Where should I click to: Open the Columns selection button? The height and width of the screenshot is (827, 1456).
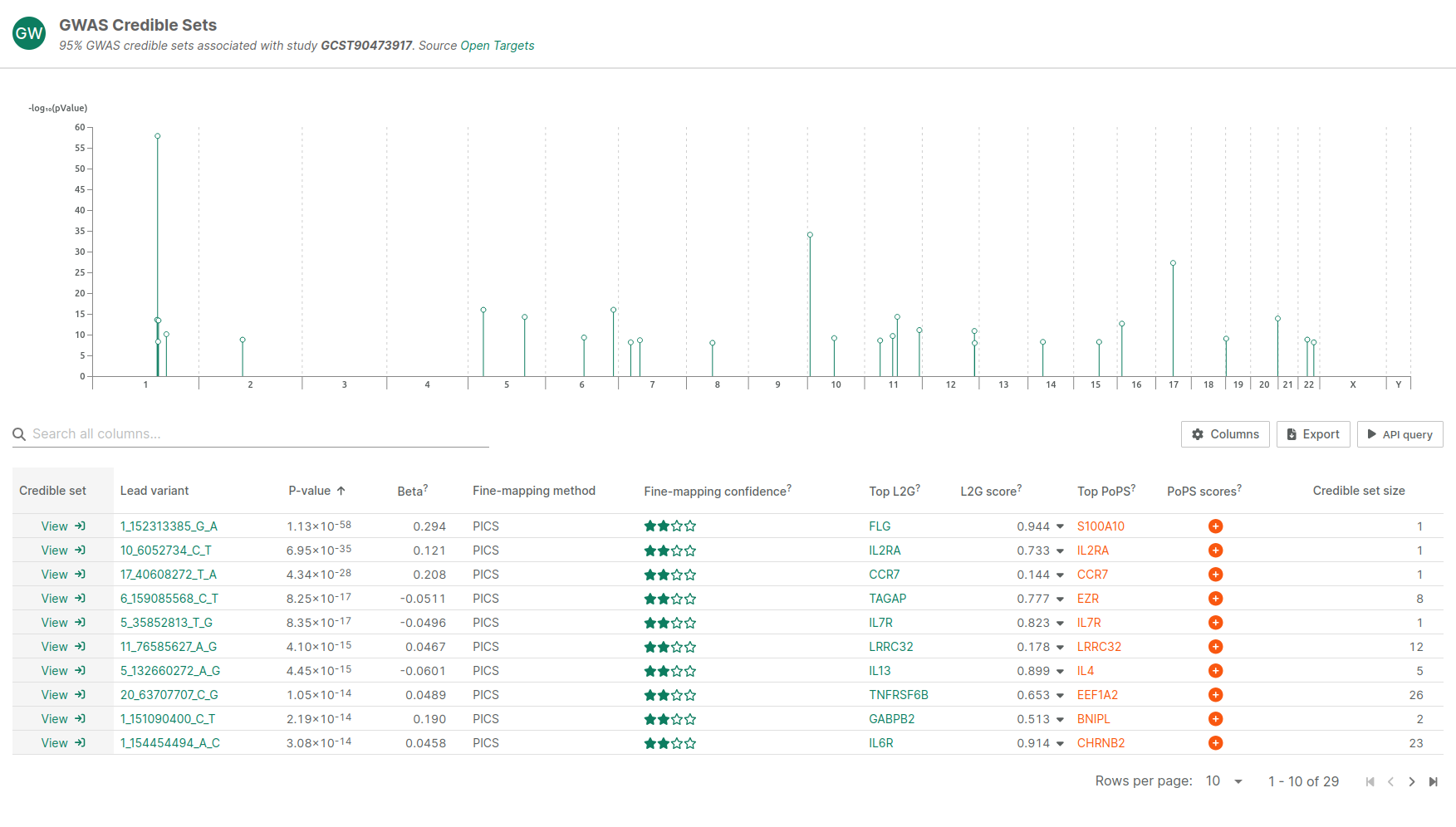click(1225, 434)
